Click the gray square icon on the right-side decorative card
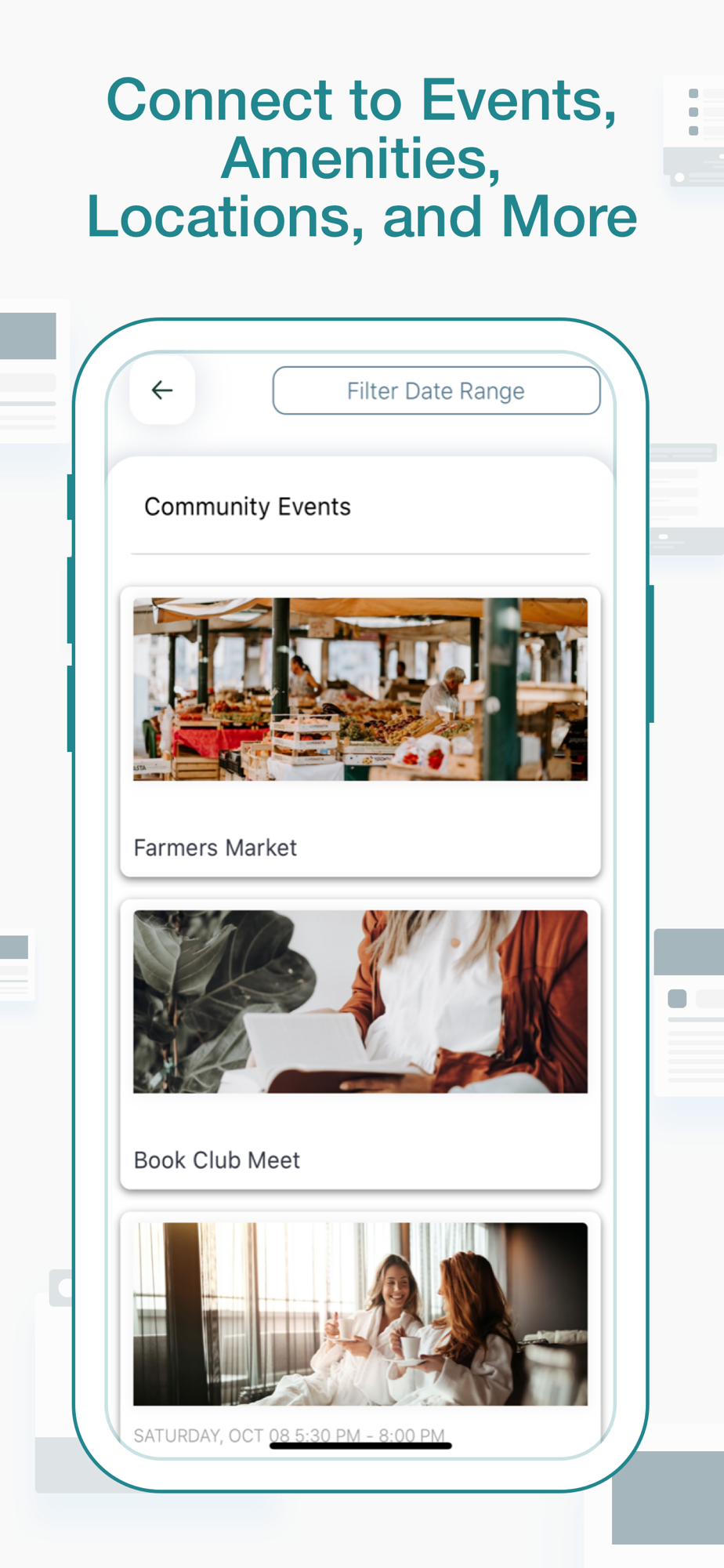Viewport: 724px width, 1568px height. click(x=677, y=998)
